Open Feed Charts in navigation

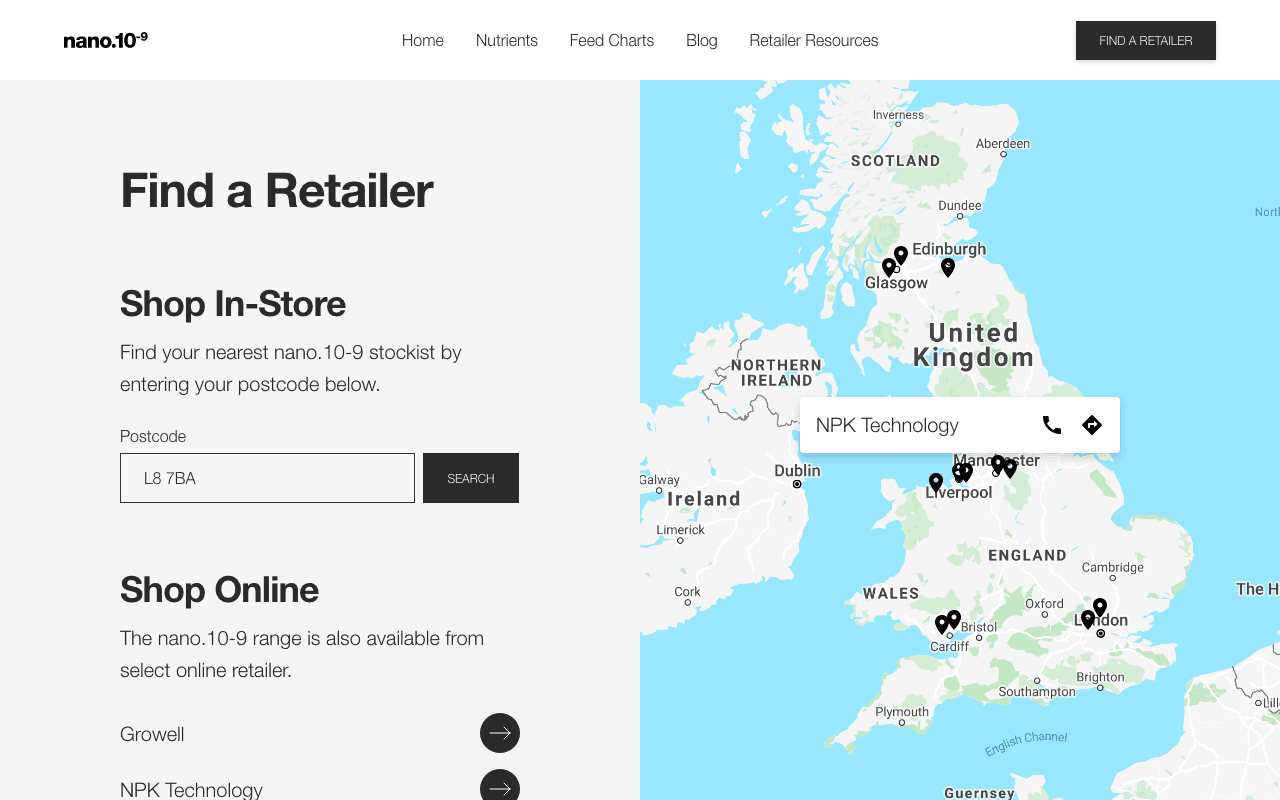612,40
